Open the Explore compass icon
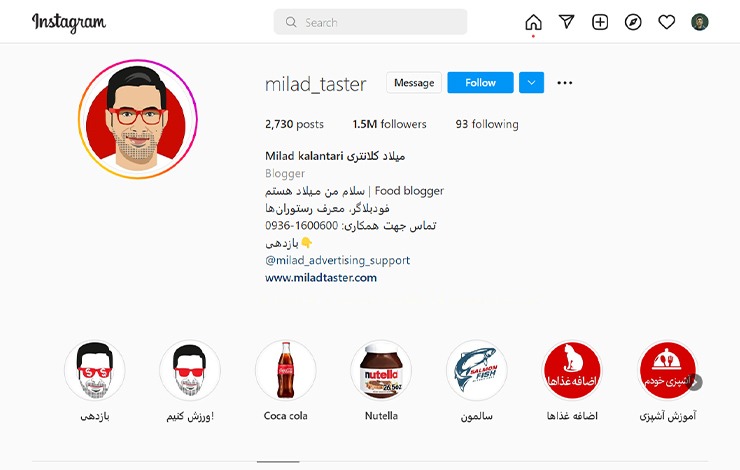Screen dimensions: 740x470 pyautogui.click(x=633, y=22)
